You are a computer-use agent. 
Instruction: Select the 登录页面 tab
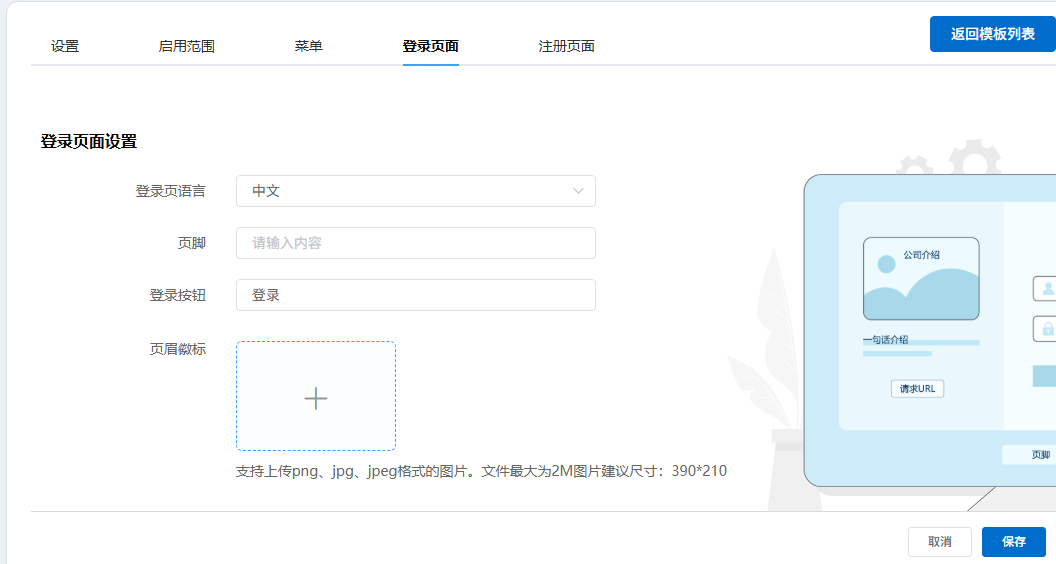pos(430,46)
